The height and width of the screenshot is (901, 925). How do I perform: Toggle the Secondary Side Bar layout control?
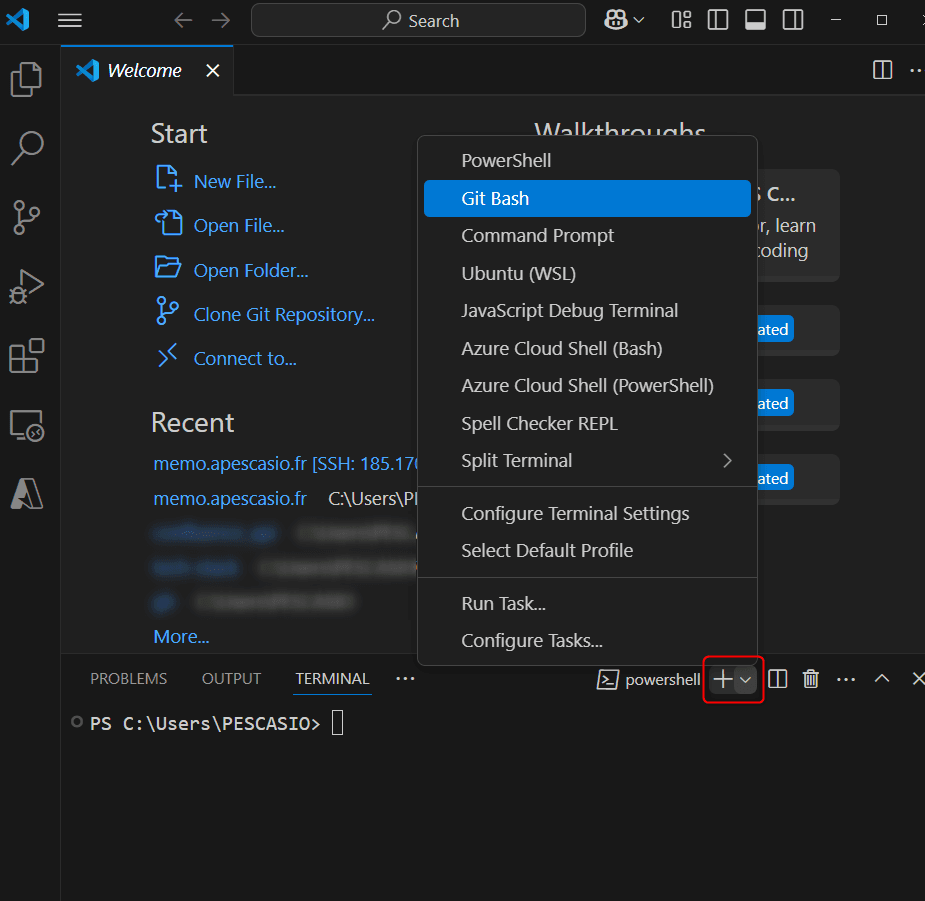coord(792,19)
